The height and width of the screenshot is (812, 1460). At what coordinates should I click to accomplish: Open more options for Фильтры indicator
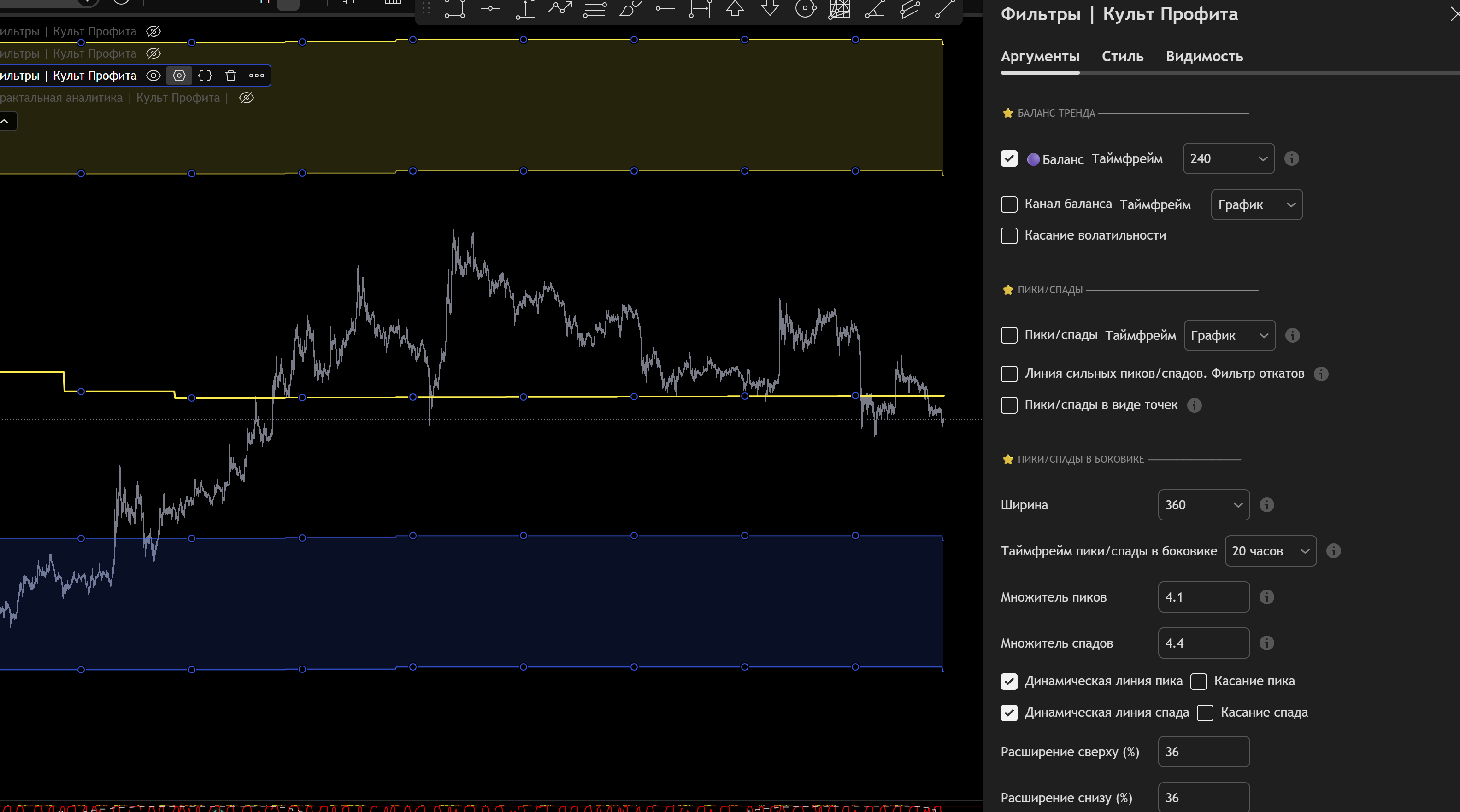click(x=257, y=76)
